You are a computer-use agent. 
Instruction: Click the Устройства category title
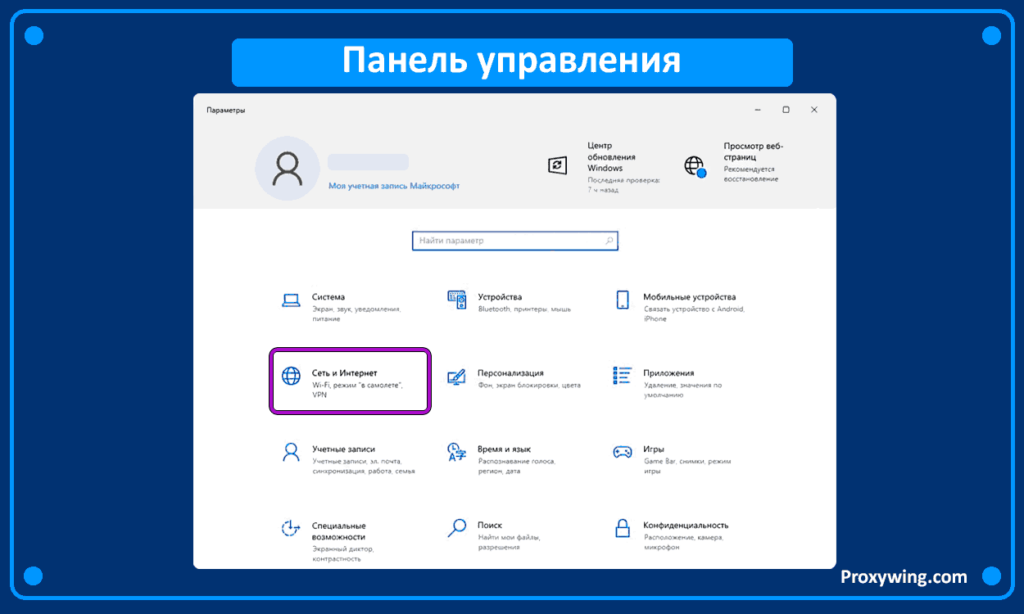pyautogui.click(x=500, y=297)
